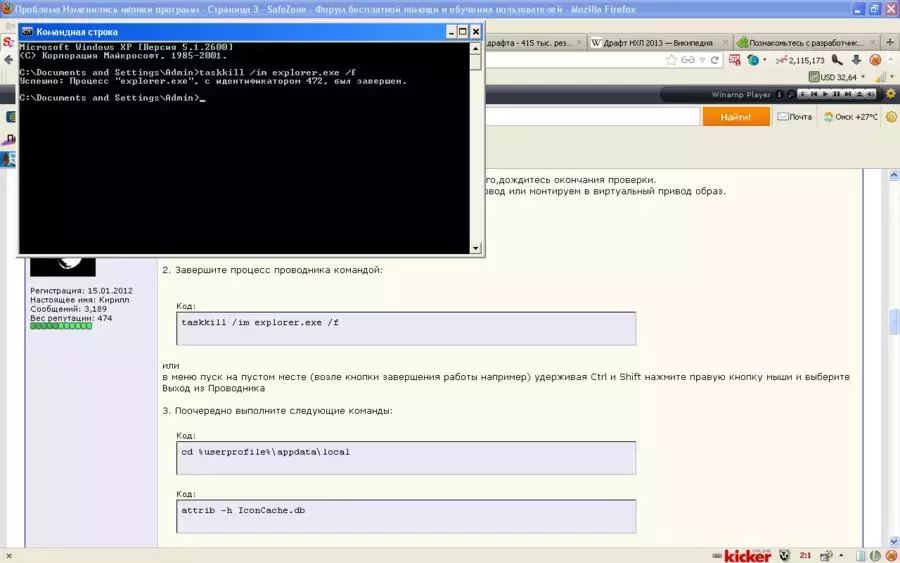Click the taskkill code box
The height and width of the screenshot is (563, 900).
[406, 328]
